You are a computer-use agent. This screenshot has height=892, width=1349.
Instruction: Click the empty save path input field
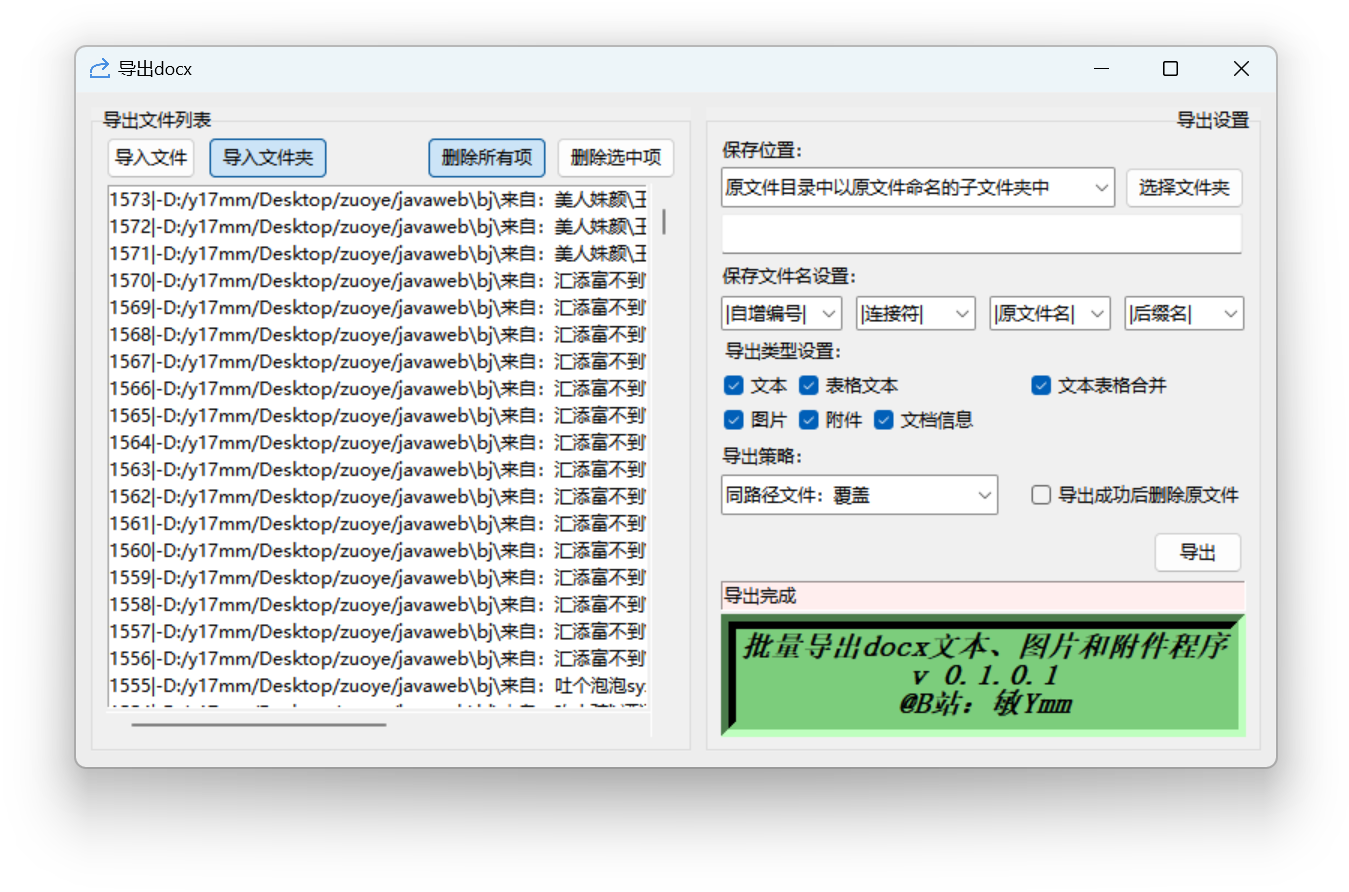point(981,234)
